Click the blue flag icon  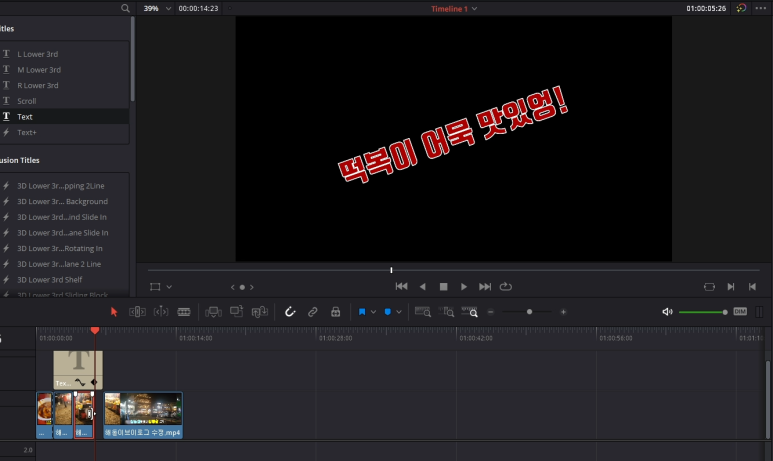pyautogui.click(x=362, y=312)
